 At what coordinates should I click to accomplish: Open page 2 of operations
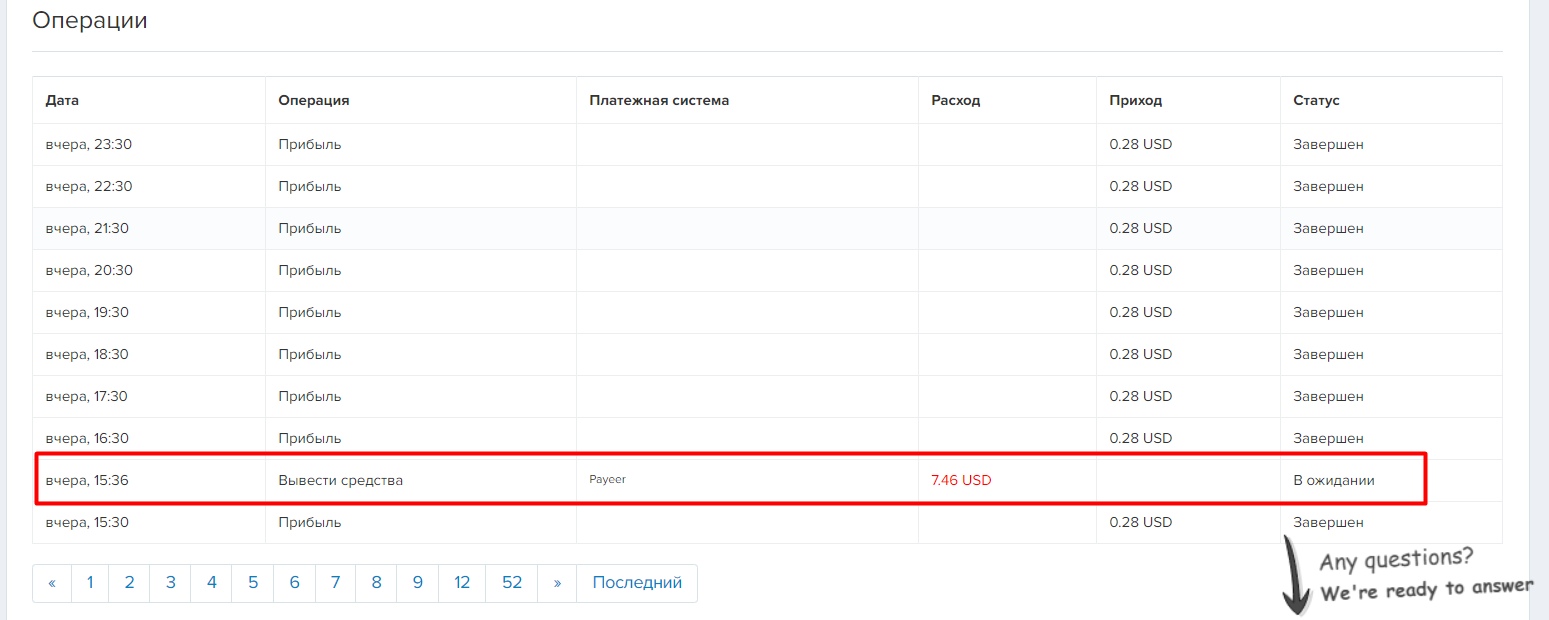pos(129,583)
